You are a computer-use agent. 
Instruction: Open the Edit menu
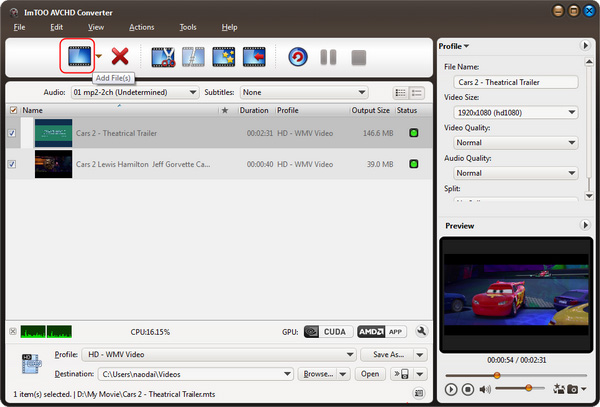point(57,27)
